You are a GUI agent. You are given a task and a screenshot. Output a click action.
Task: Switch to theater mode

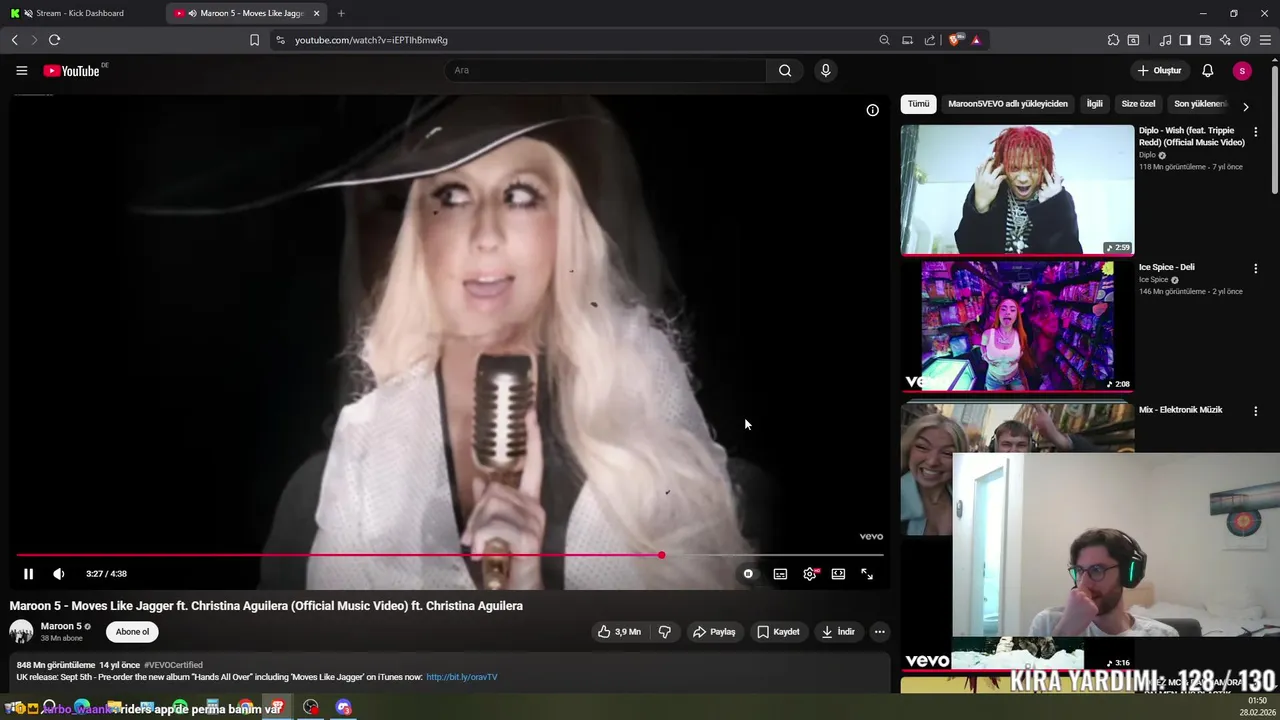click(x=838, y=574)
